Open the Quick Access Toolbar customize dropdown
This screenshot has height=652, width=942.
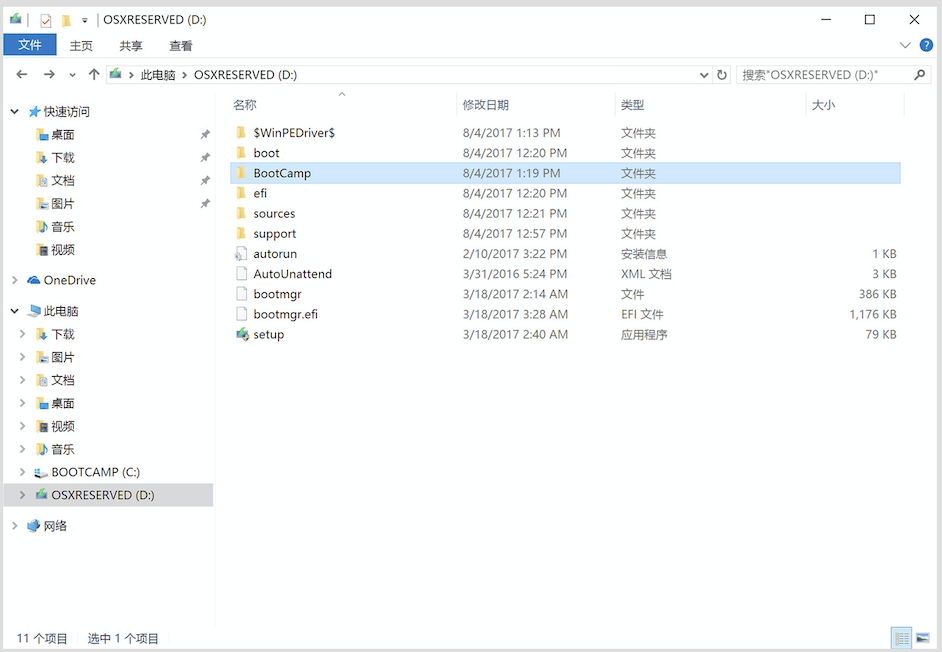click(84, 19)
